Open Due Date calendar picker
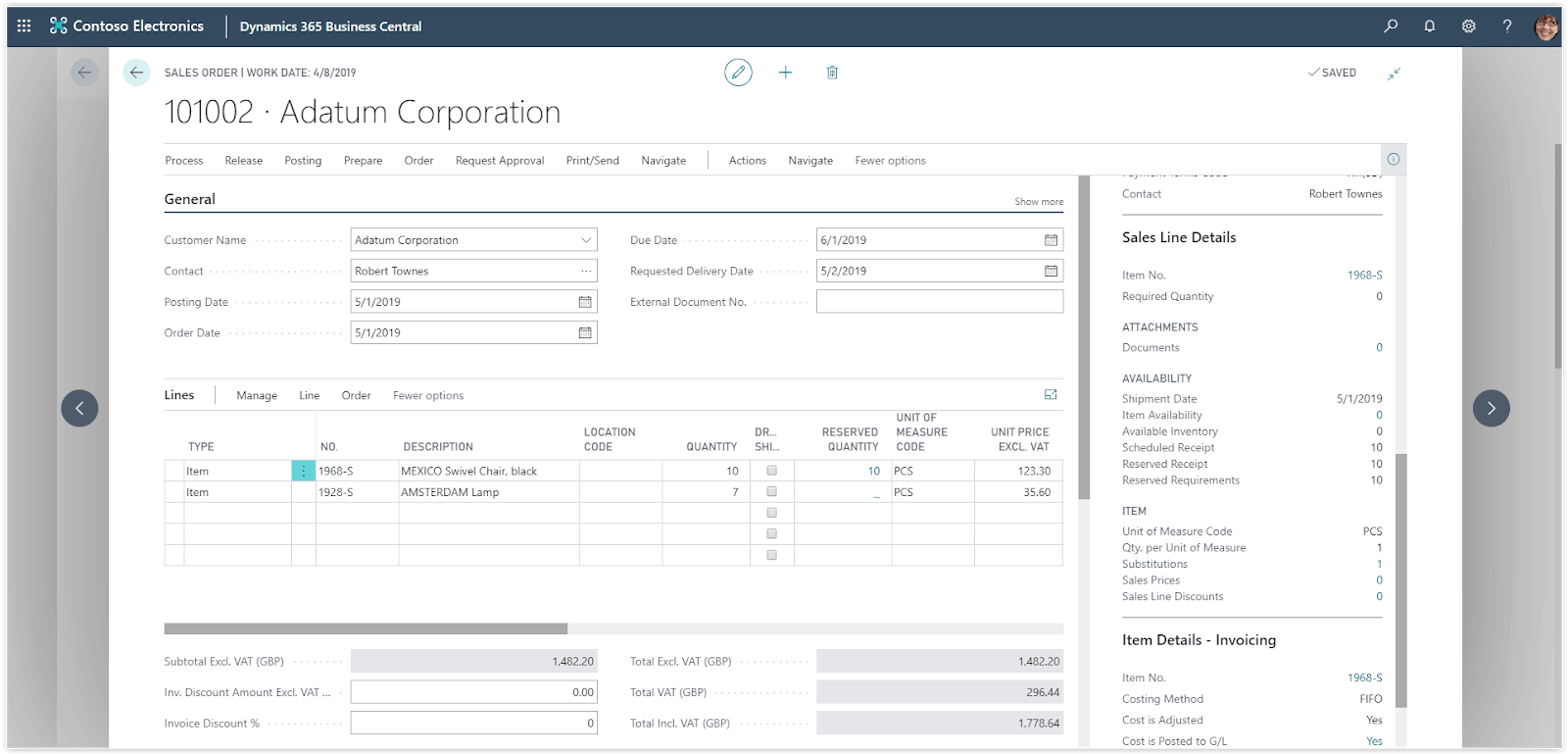The image size is (1568, 754). 1051,240
